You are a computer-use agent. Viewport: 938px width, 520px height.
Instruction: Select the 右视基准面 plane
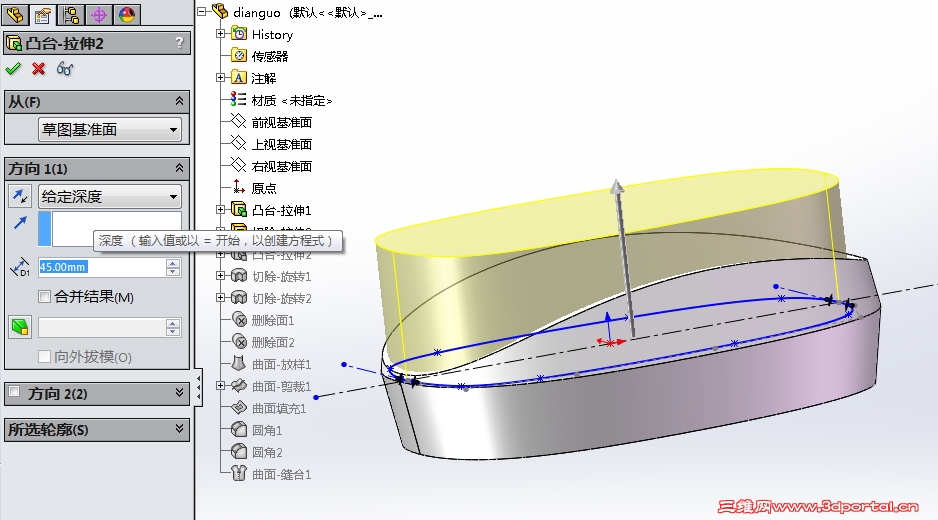282,166
